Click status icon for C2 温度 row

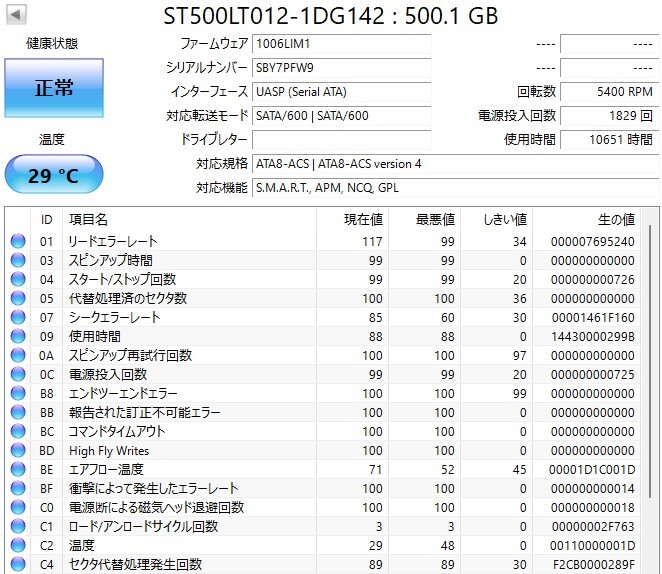tap(18, 545)
